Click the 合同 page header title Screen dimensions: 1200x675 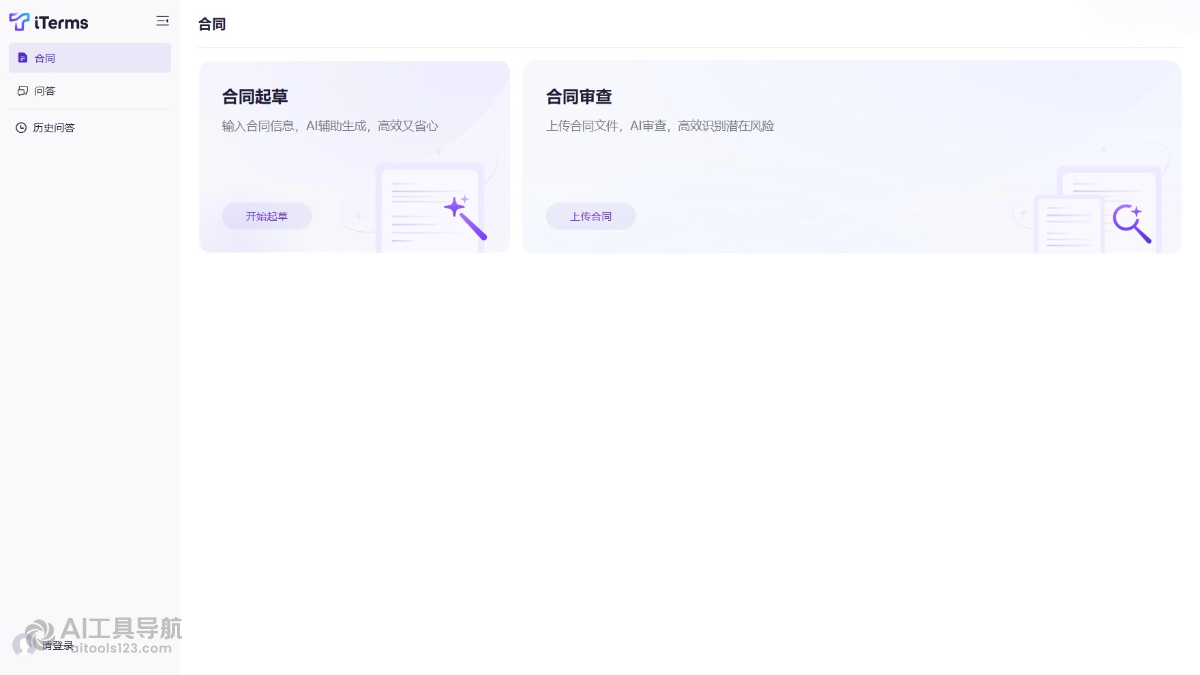212,24
